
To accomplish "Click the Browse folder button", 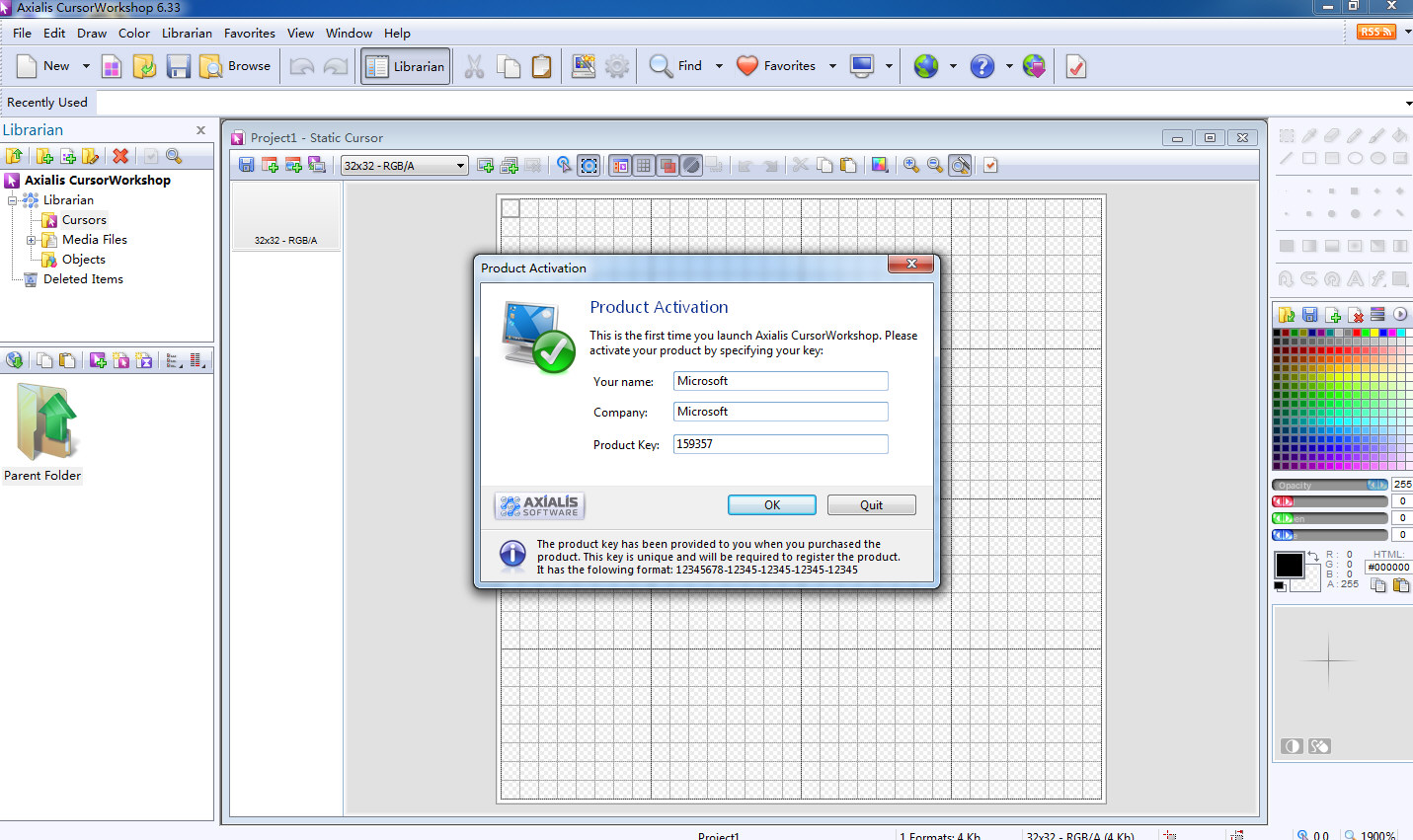I will pyautogui.click(x=235, y=67).
